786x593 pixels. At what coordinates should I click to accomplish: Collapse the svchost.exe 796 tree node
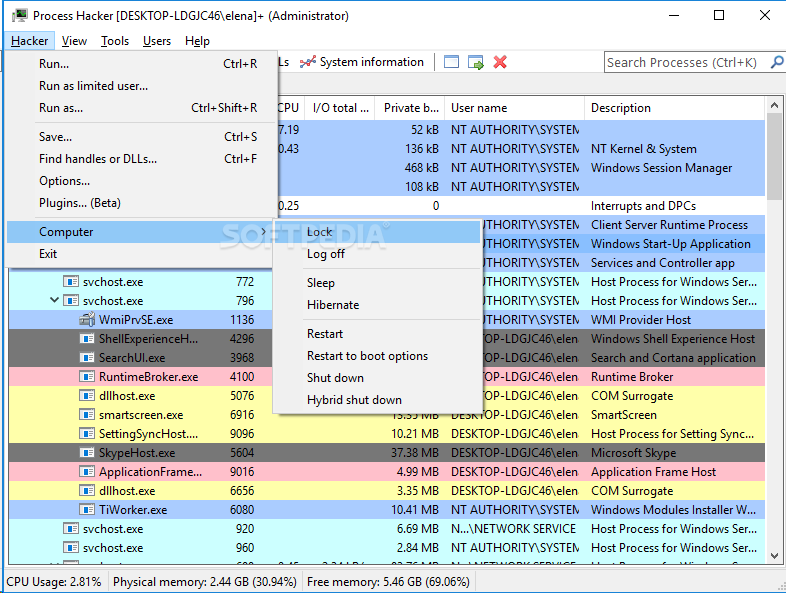(54, 300)
